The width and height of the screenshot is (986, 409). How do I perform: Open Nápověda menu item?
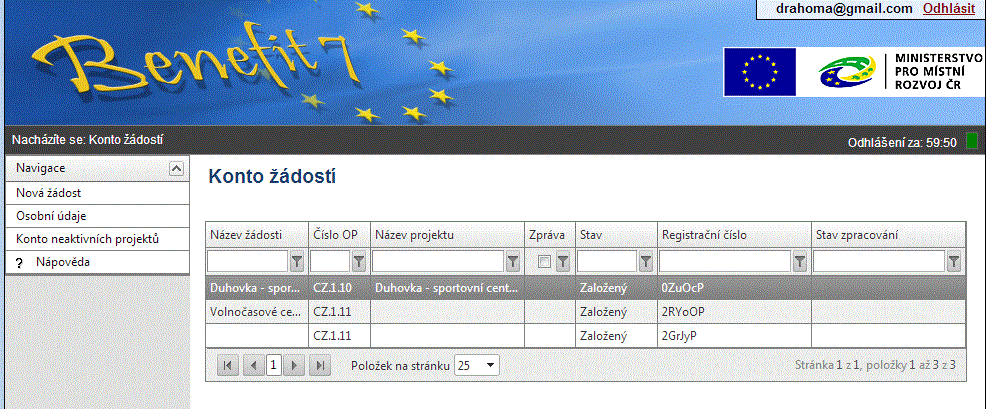coord(97,262)
